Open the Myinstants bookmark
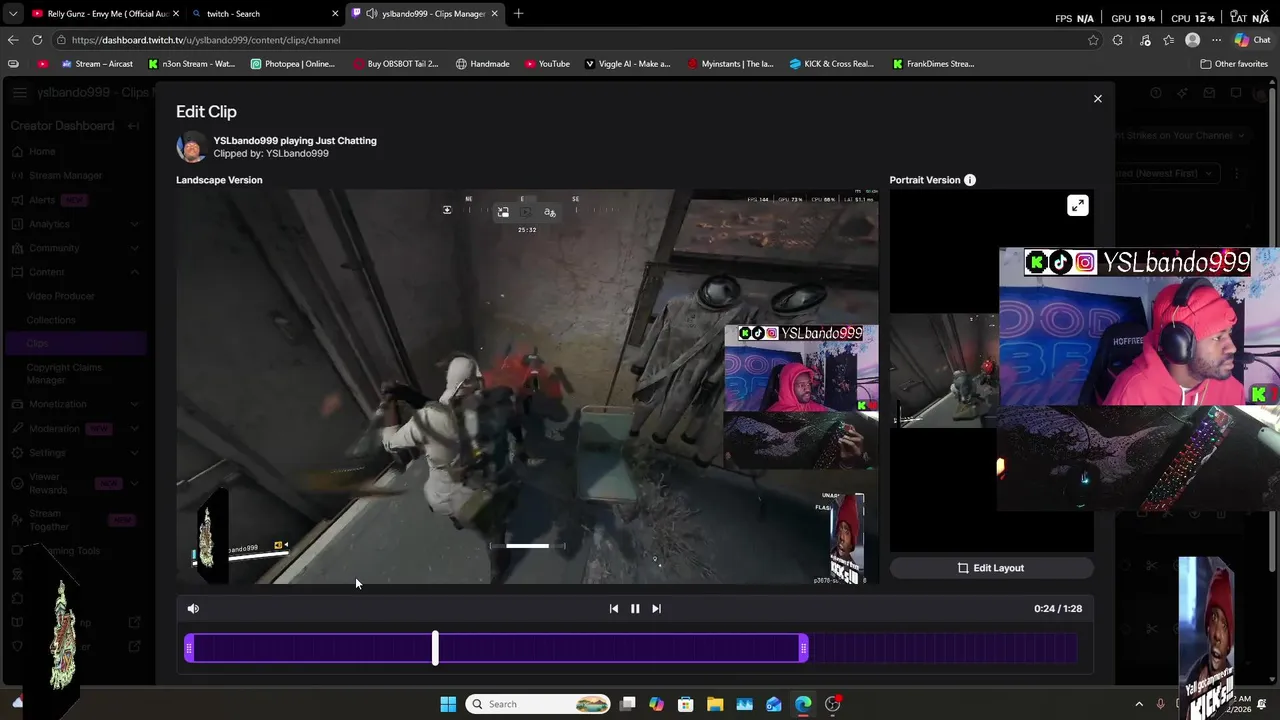This screenshot has width=1280, height=720. click(730, 64)
